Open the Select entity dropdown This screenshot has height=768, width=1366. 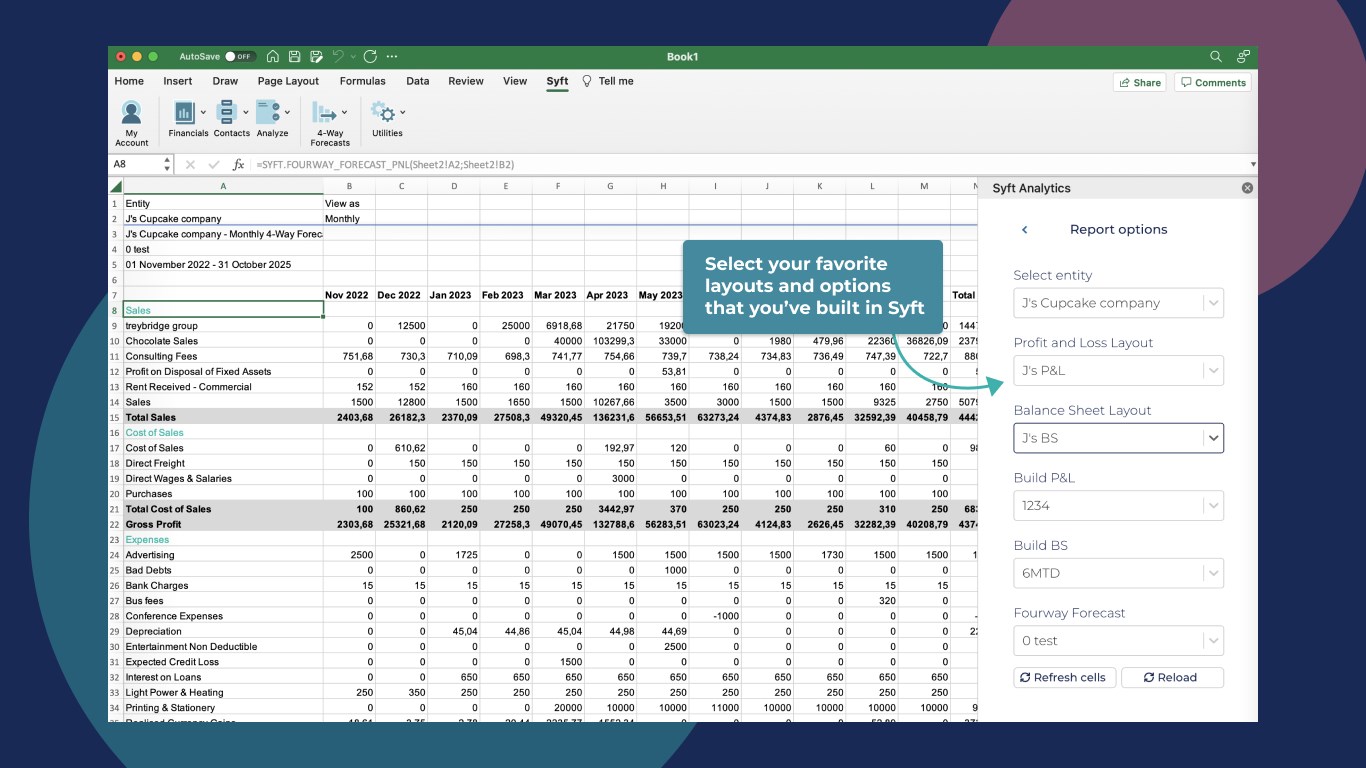[1118, 303]
